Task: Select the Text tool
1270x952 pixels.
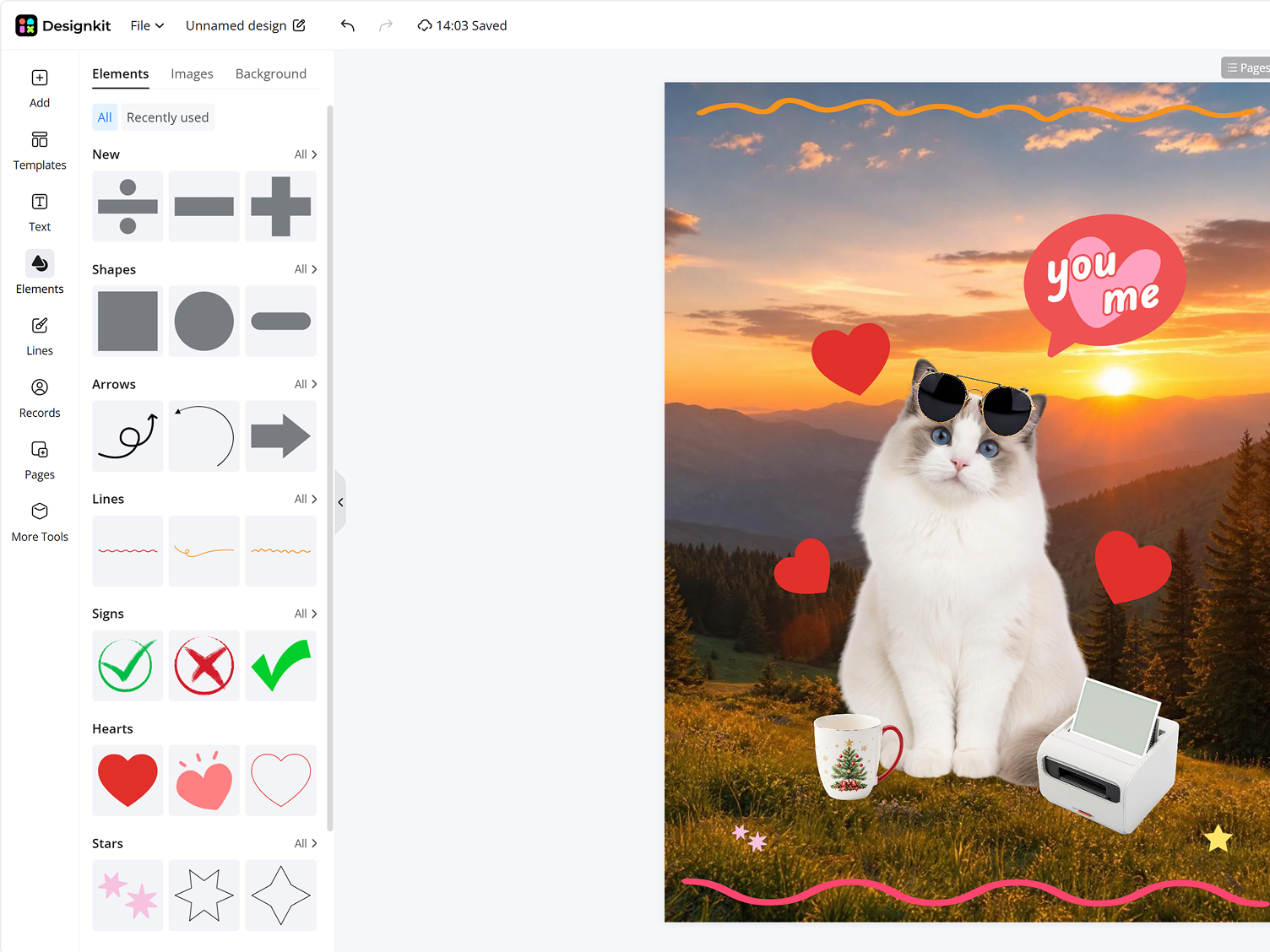Action: 40,213
